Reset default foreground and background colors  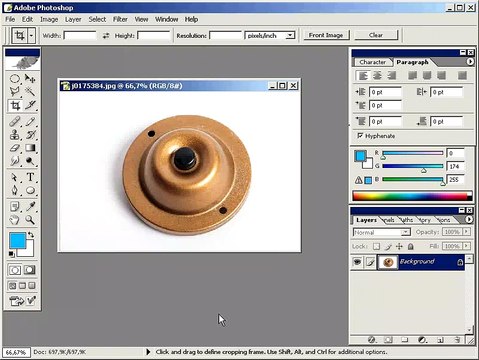tap(12, 254)
